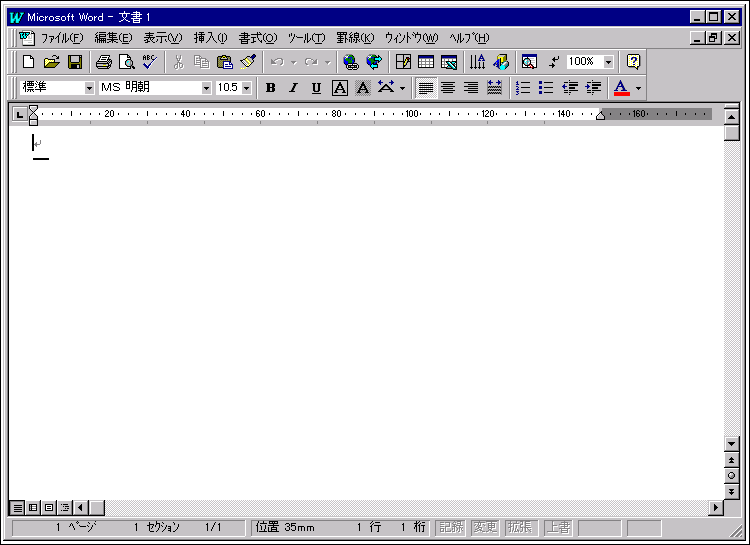The width and height of the screenshot is (750, 545).
Task: Undo the last action
Action: [277, 62]
